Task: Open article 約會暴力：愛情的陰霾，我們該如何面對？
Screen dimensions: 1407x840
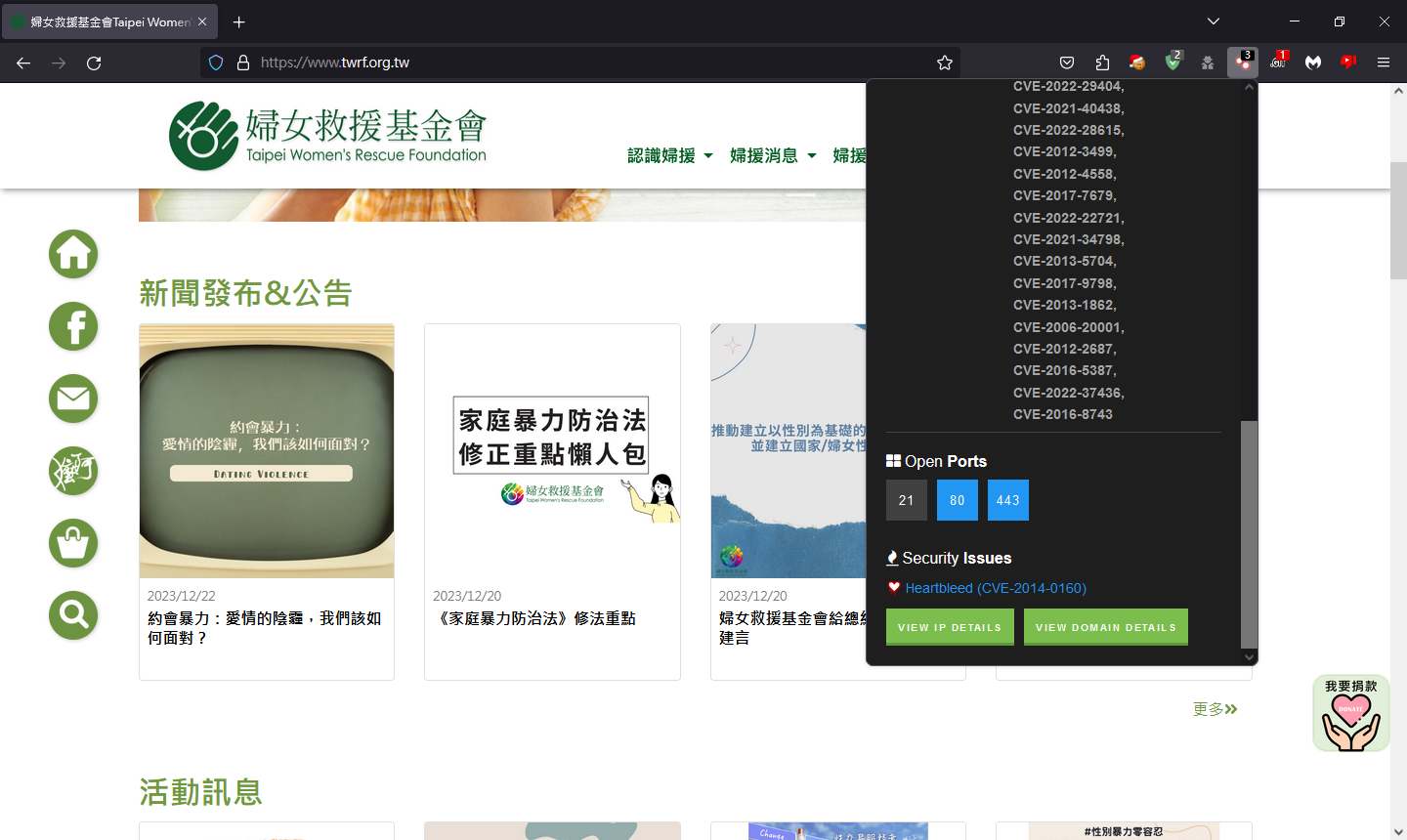Action: coord(265,628)
